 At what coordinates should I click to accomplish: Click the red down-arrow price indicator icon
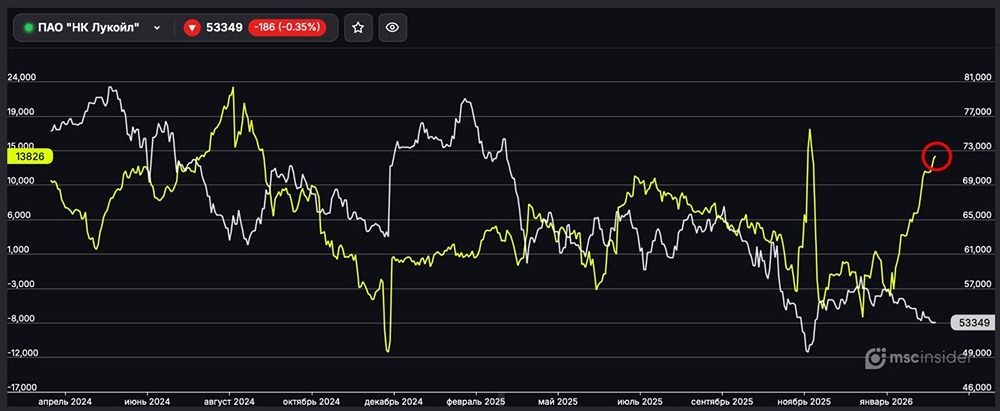pyautogui.click(x=192, y=27)
